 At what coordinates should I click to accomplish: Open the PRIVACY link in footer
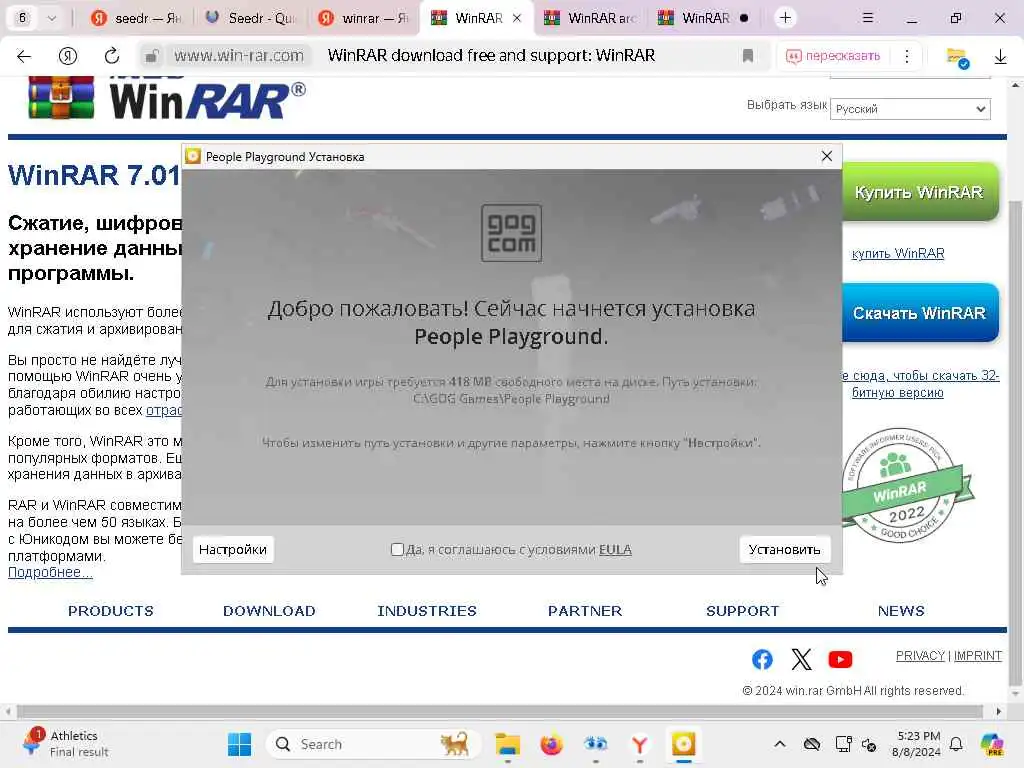pyautogui.click(x=920, y=656)
